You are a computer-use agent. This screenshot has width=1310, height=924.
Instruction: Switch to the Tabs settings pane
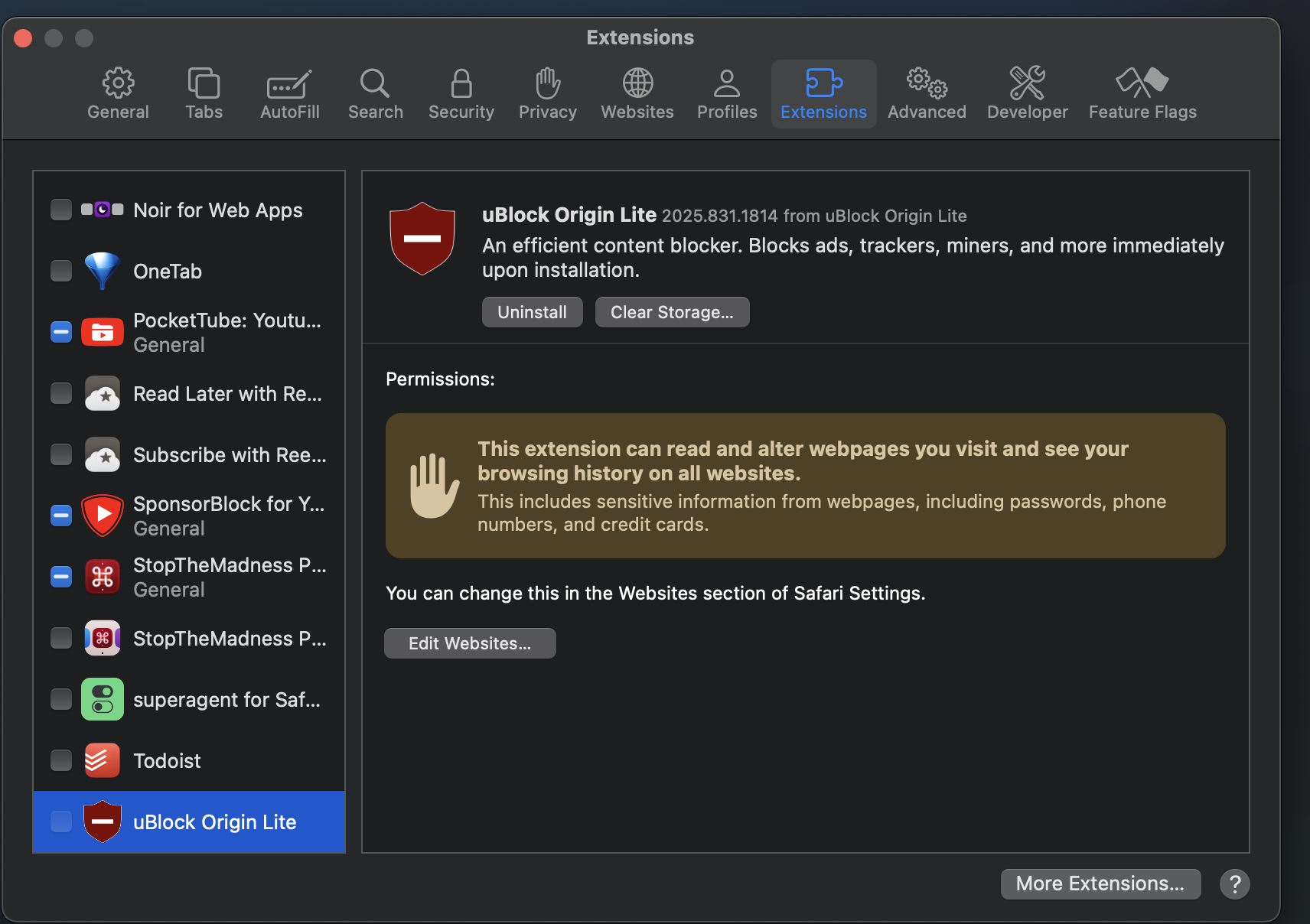204,94
